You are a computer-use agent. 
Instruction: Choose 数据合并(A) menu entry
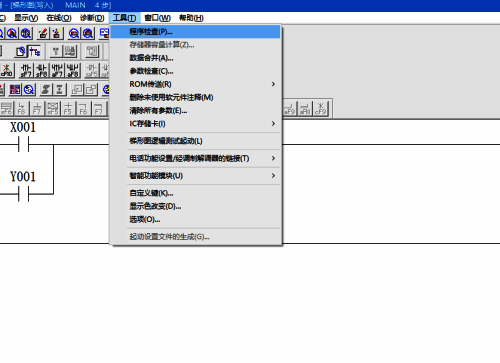(x=195, y=58)
